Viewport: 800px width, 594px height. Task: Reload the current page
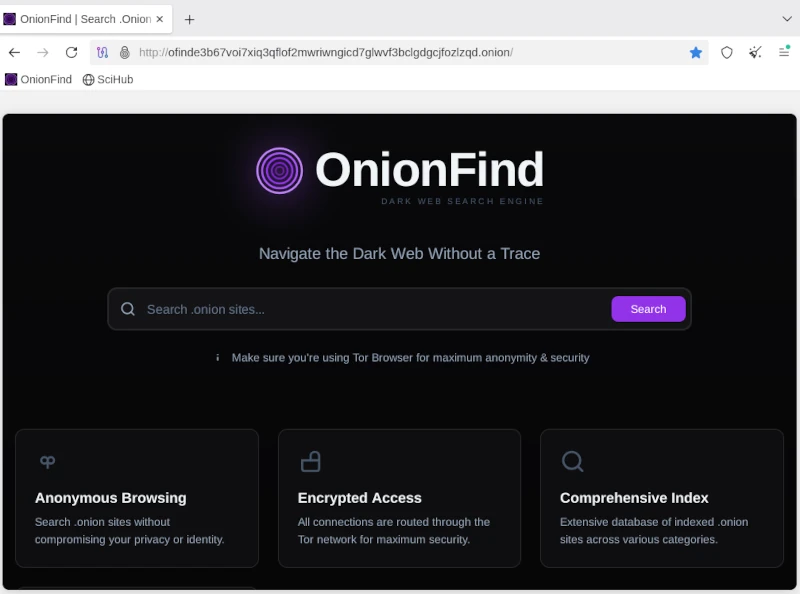pos(71,52)
